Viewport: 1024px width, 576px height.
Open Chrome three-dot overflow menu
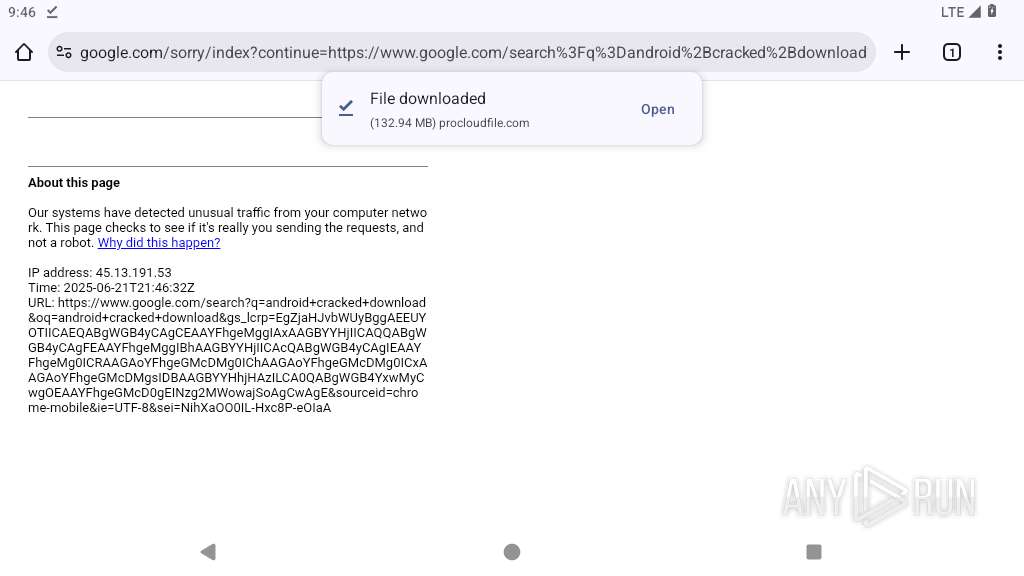[x=1000, y=52]
